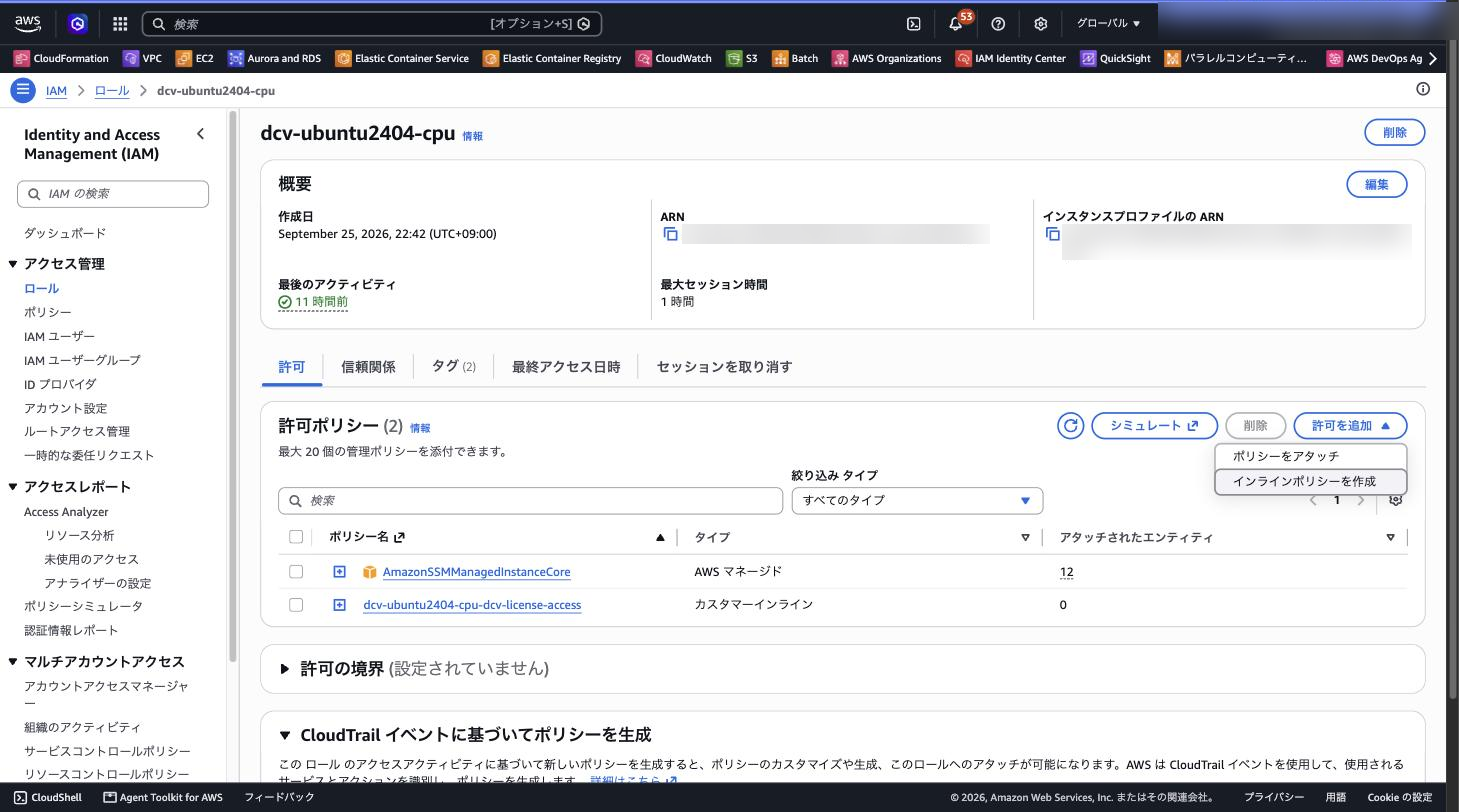The image size is (1459, 812).
Task: Collapse the アクセス管理 nav group
Action: click(13, 264)
